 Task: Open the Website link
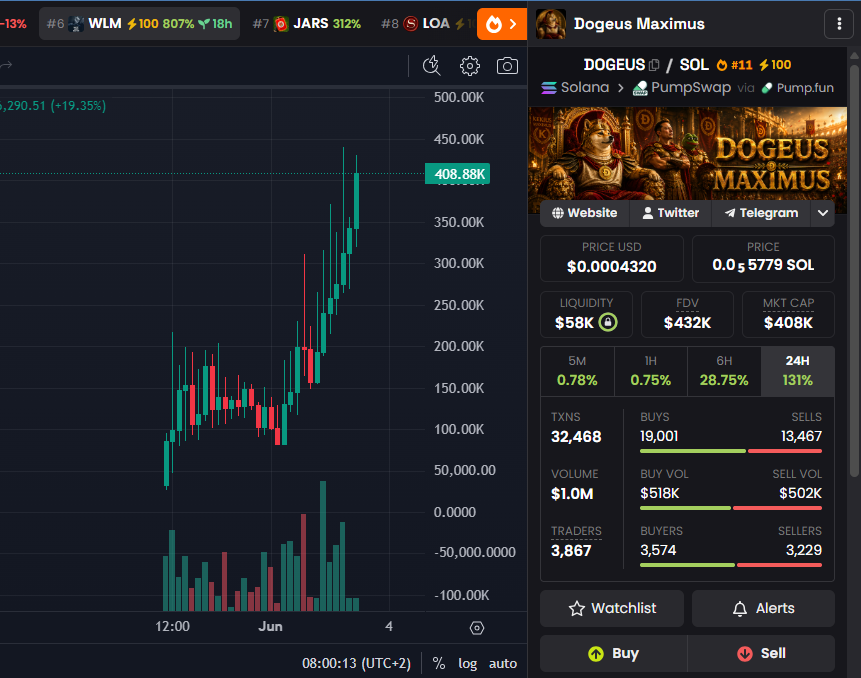(x=584, y=213)
